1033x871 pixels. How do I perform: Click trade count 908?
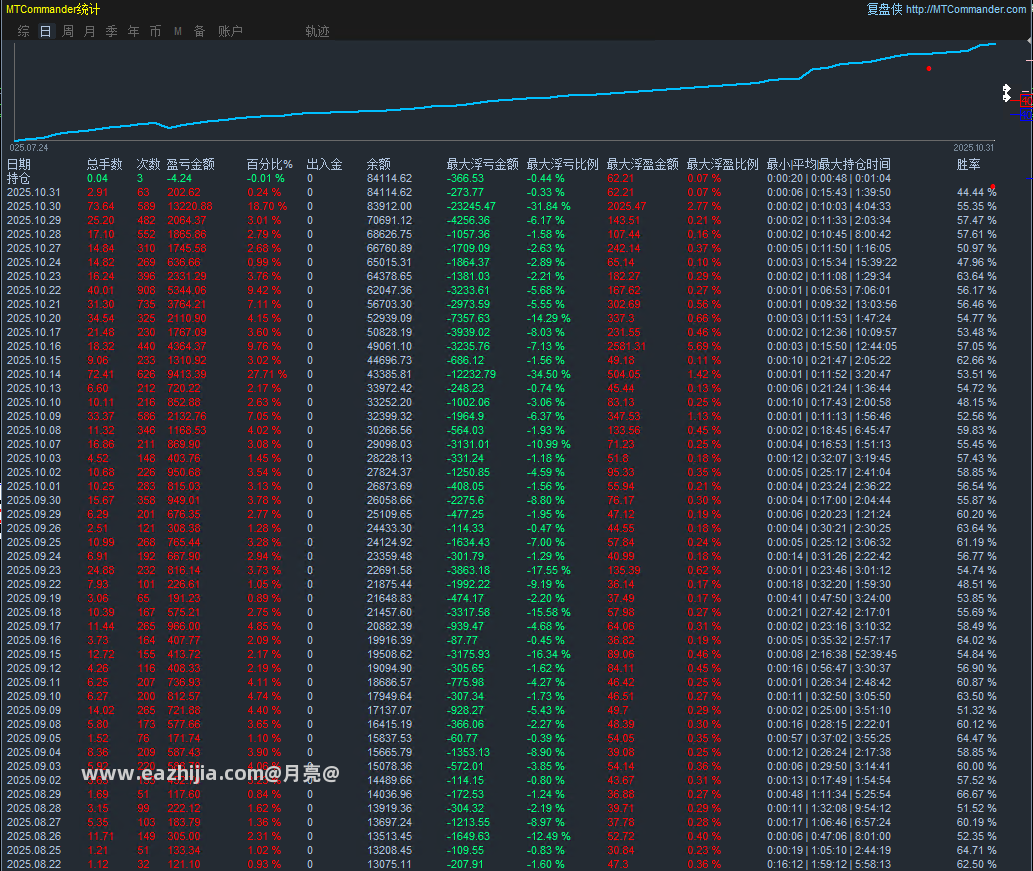pyautogui.click(x=146, y=291)
